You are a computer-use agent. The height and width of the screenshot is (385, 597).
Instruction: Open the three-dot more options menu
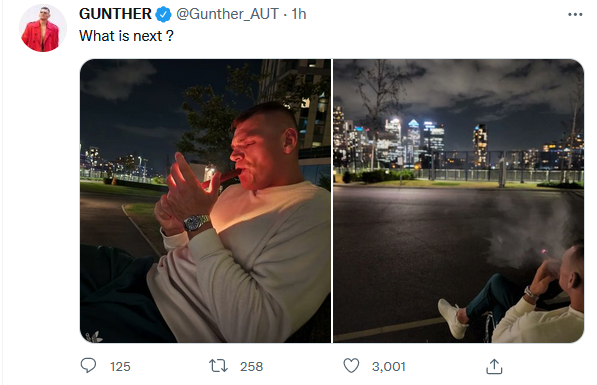pyautogui.click(x=575, y=14)
